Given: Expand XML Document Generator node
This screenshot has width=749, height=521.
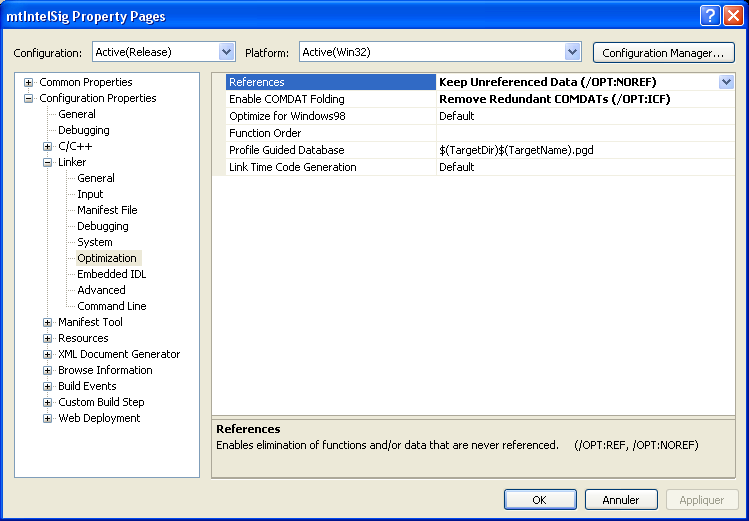Looking at the screenshot, I should pos(47,354).
